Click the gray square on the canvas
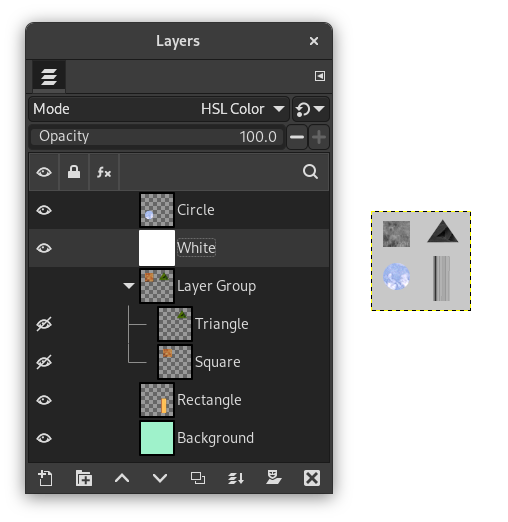 396,234
